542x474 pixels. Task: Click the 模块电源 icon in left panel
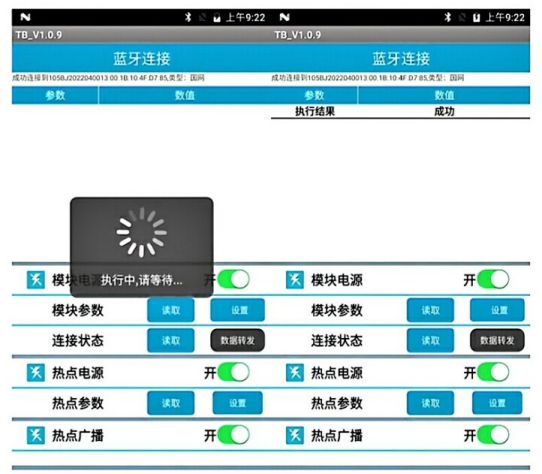36,280
